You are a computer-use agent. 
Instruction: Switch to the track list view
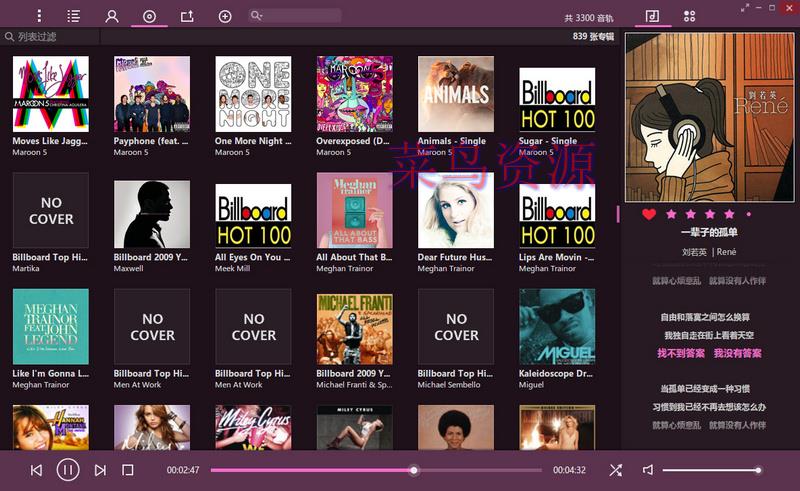pyautogui.click(x=74, y=16)
